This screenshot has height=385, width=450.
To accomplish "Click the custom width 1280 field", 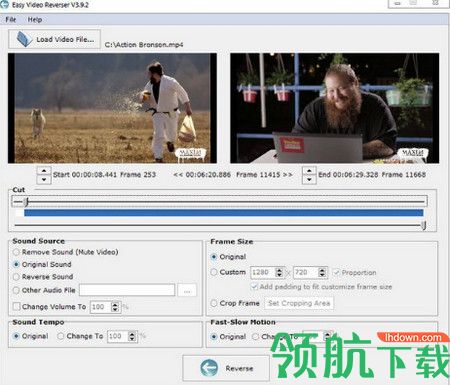I will pos(263,272).
